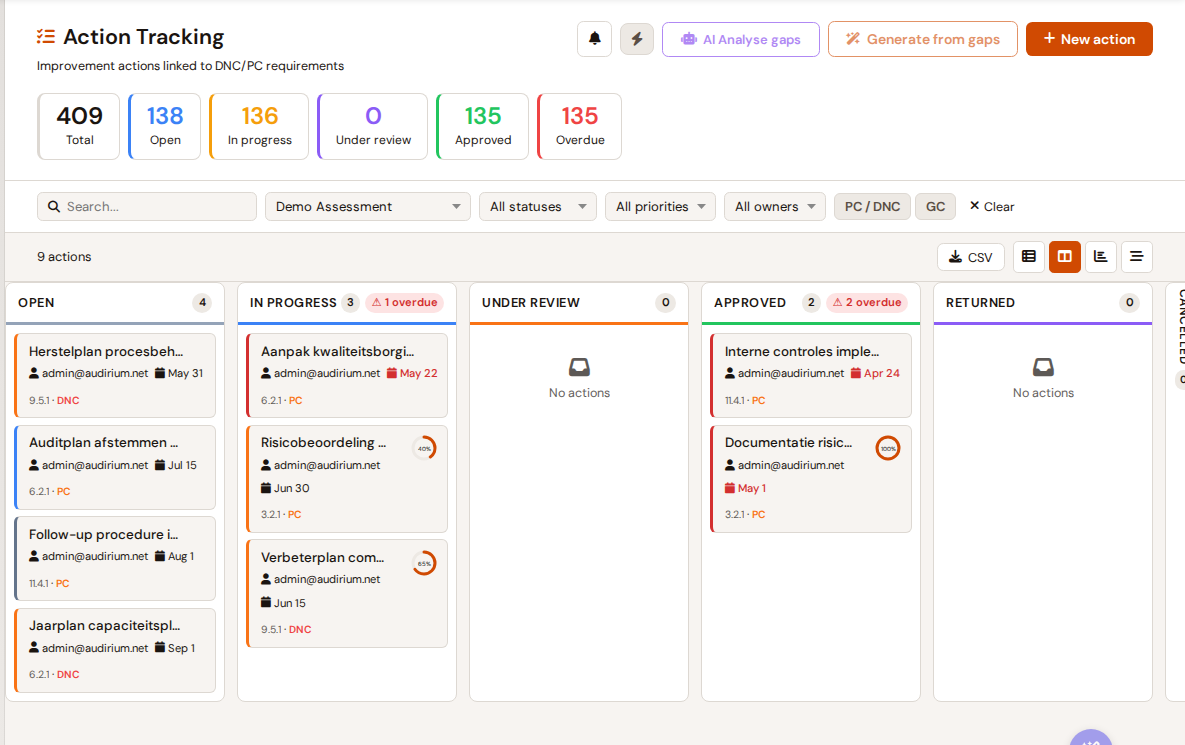1185x745 pixels.
Task: Click the 40% progress ring on Risicobeoordeling
Action: coord(425,448)
